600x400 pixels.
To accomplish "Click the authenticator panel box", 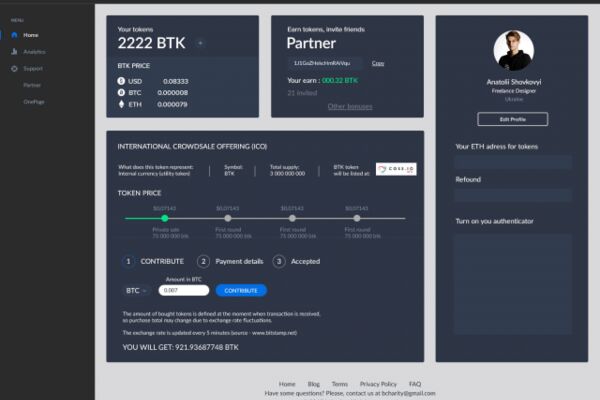I will 513,284.
